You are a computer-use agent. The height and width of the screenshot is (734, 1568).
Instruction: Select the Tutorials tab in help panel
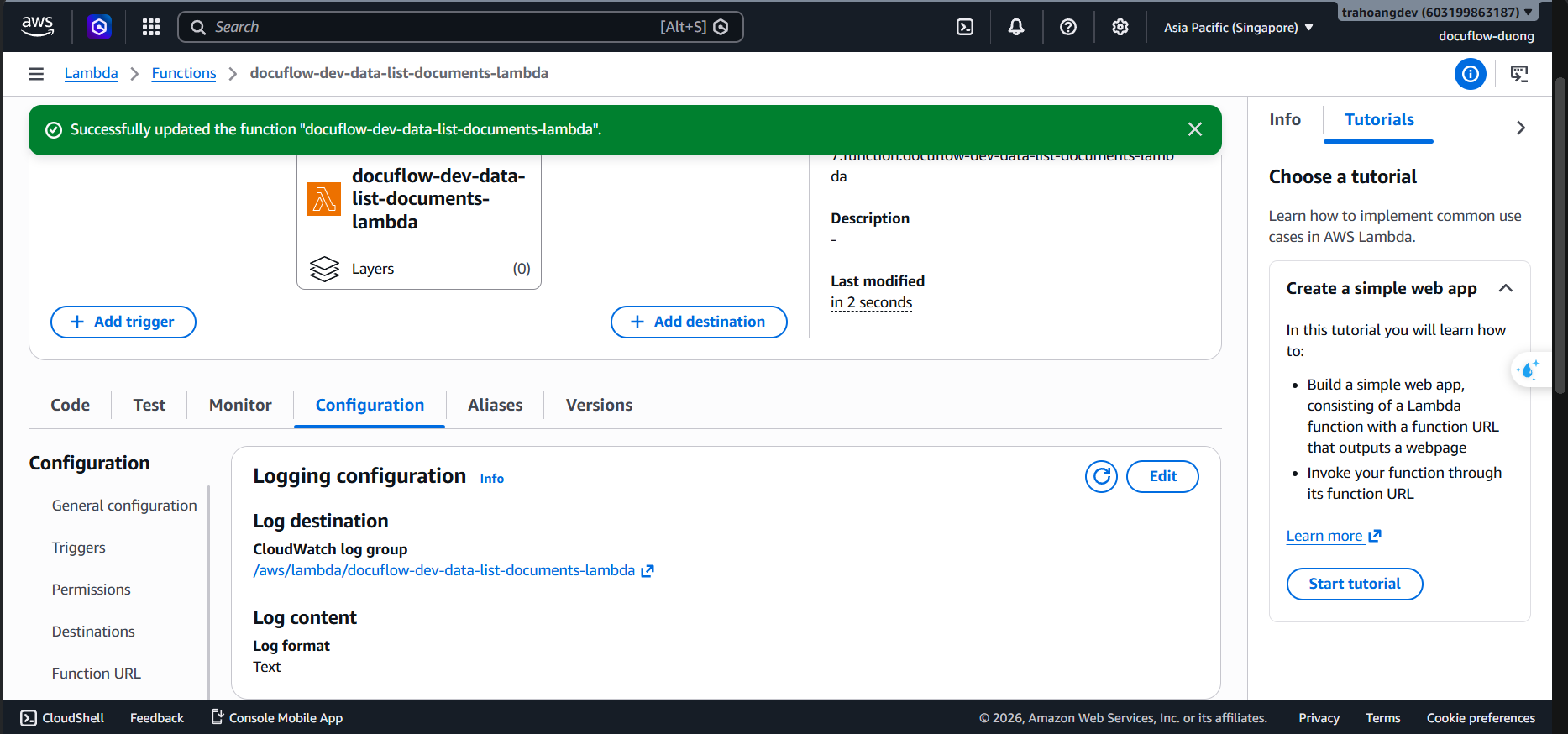1379,120
